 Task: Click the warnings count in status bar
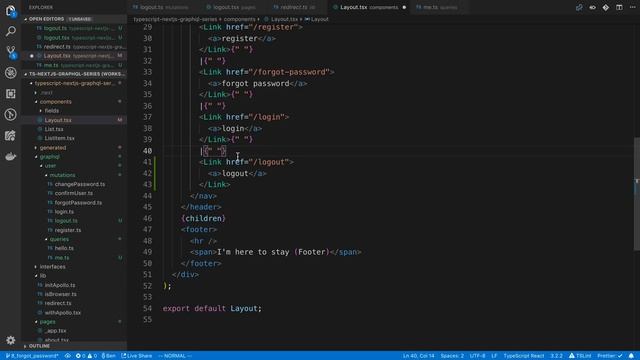coord(92,356)
